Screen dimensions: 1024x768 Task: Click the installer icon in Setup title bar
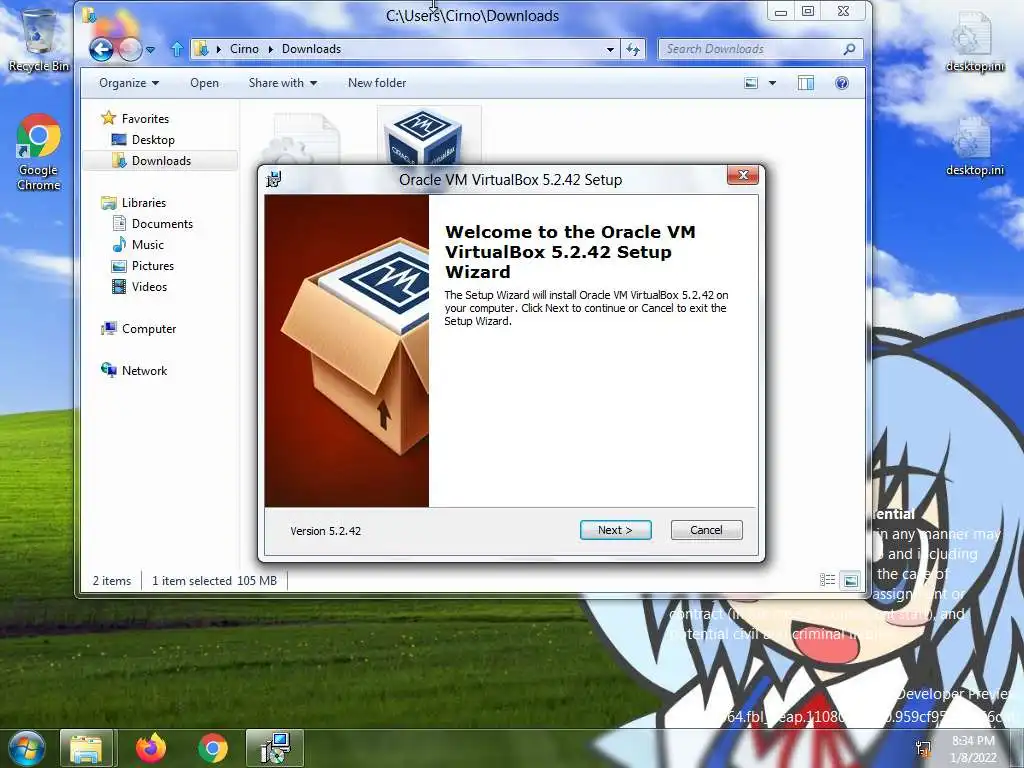pyautogui.click(x=274, y=179)
